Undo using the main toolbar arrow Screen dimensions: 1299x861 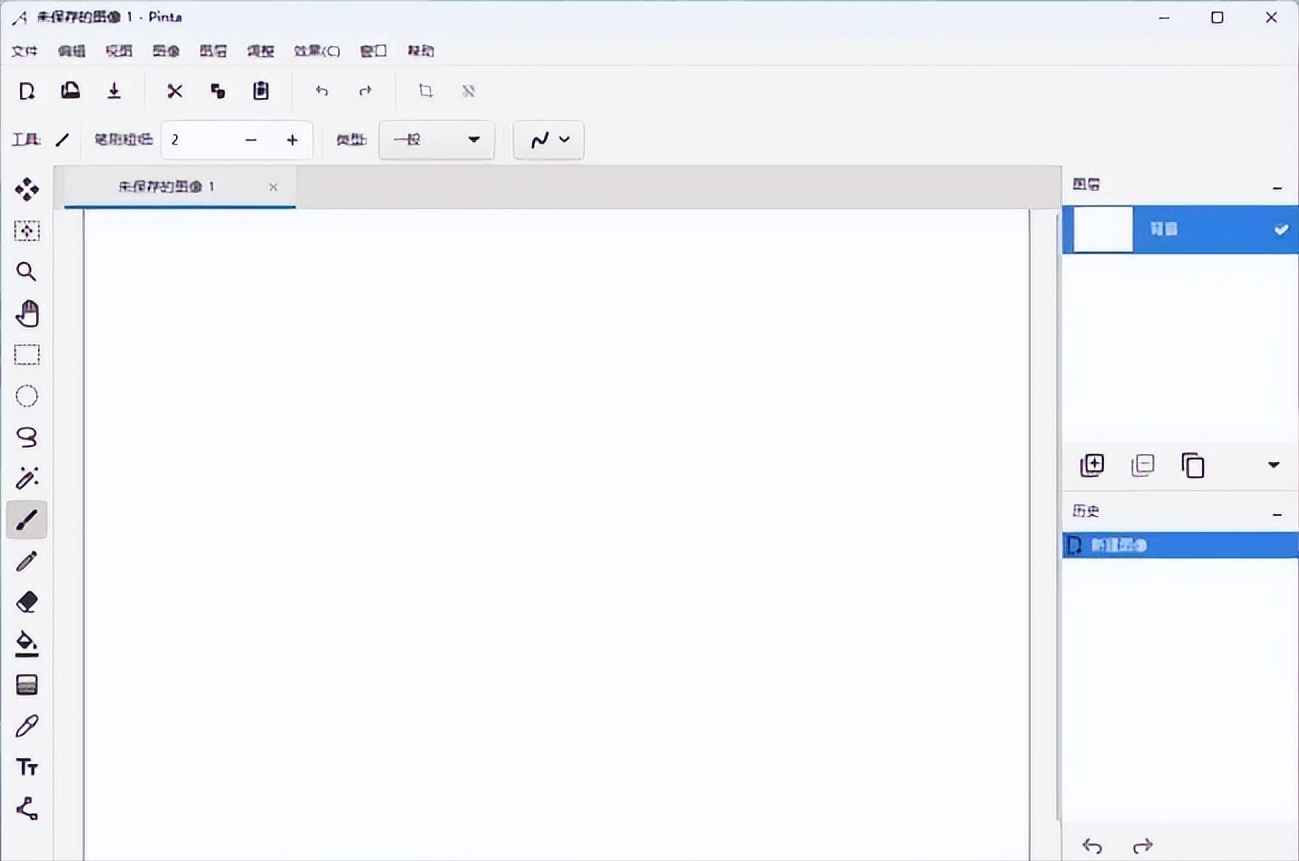click(x=322, y=91)
